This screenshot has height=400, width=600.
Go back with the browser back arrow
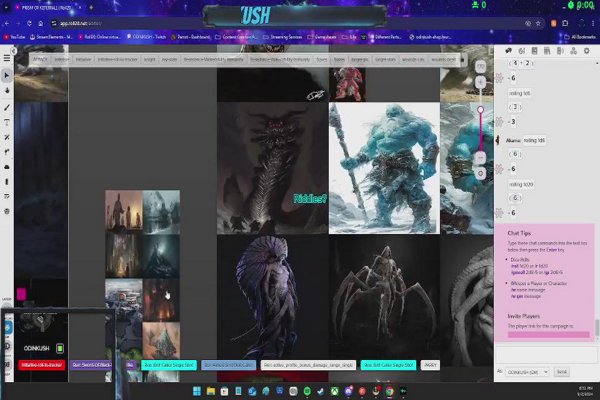coord(7,23)
